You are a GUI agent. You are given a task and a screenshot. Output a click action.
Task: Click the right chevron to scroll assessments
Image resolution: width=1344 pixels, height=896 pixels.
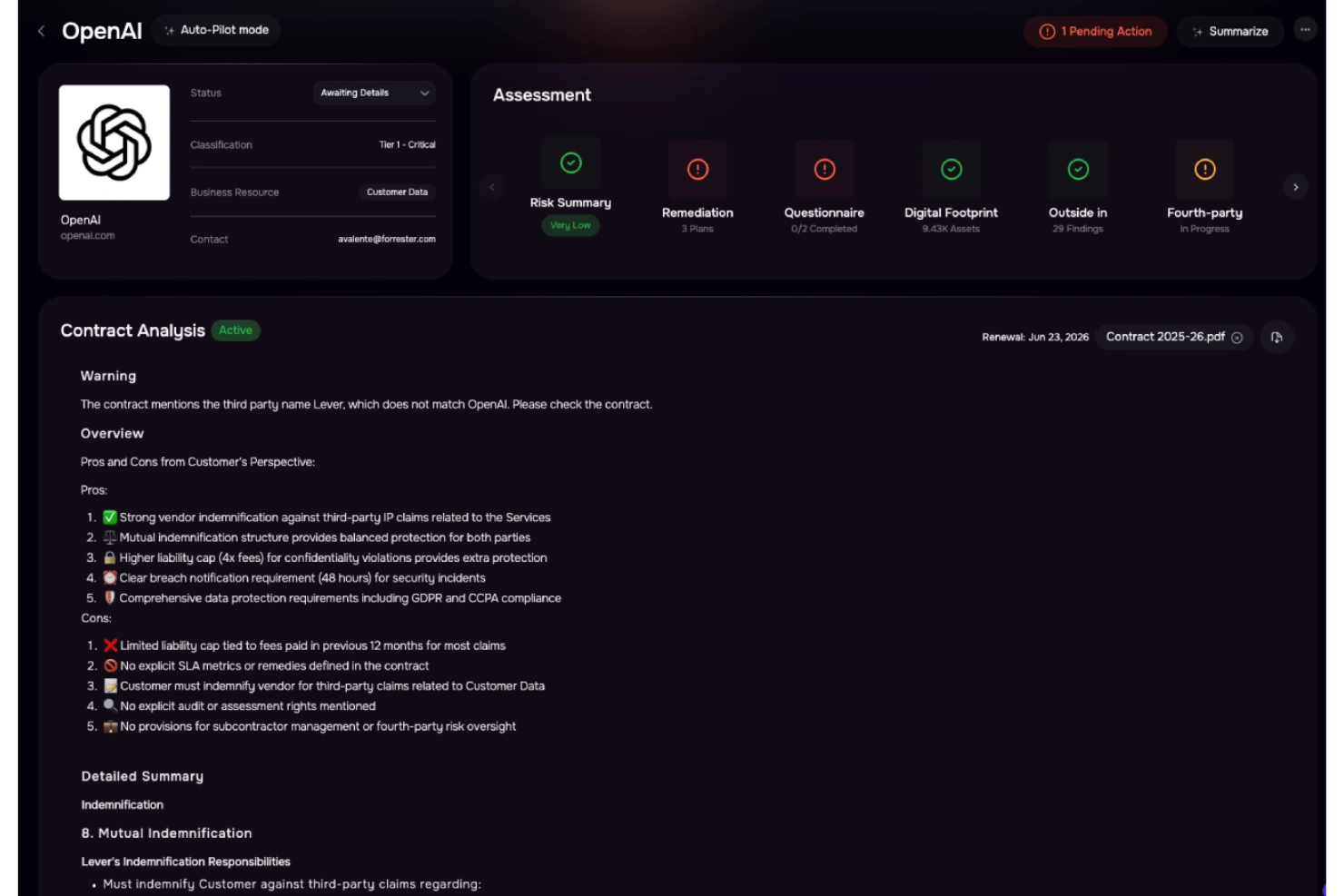tap(1296, 186)
